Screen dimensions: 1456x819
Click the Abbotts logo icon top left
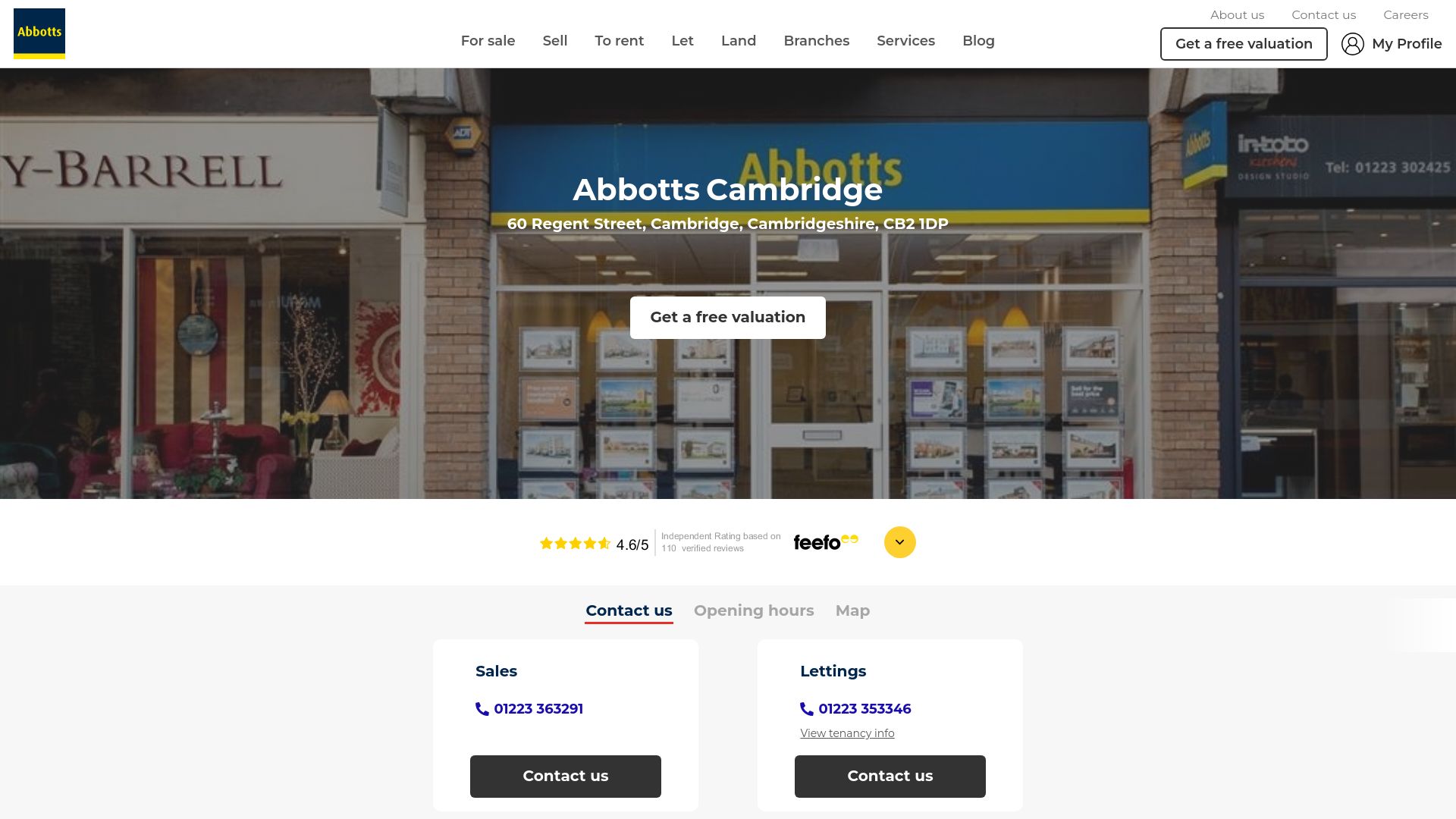[x=39, y=33]
